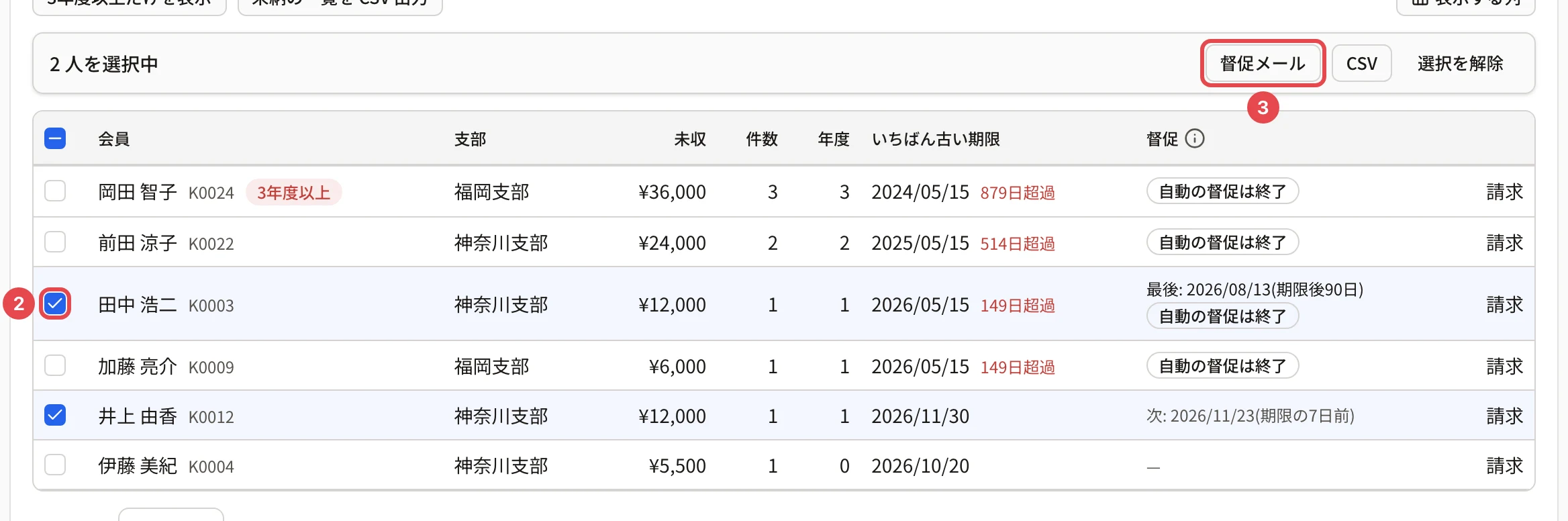1568x521 pixels.
Task: Click the unpaid amount ¥36,000
Action: [672, 192]
